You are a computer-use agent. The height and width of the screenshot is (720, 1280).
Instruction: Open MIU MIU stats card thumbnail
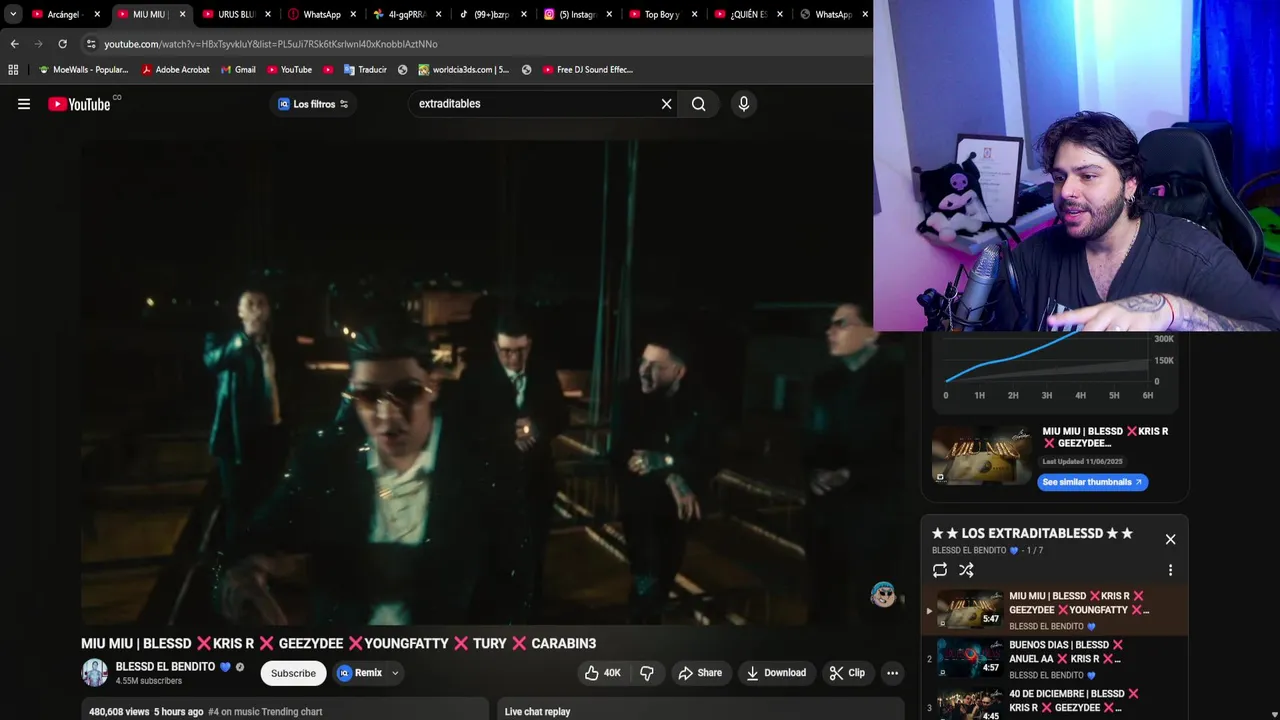(x=981, y=456)
